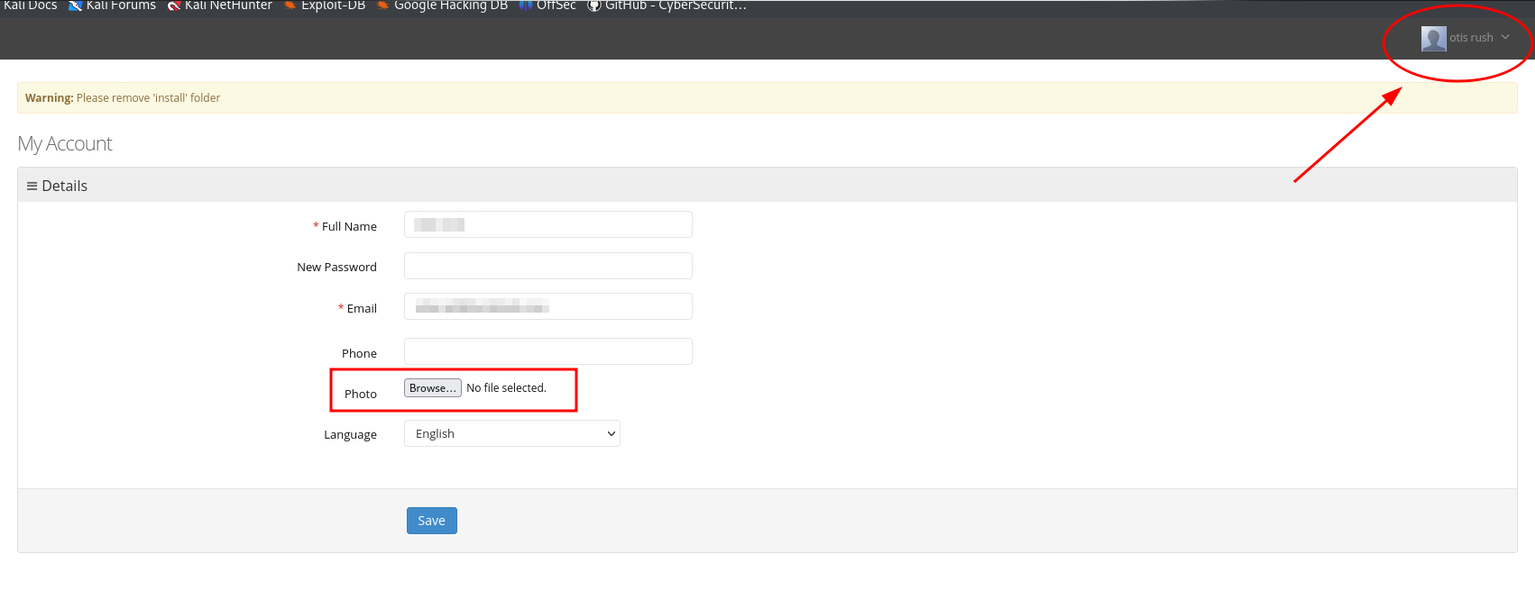Open the Kali Docs bookmark

[x=30, y=6]
